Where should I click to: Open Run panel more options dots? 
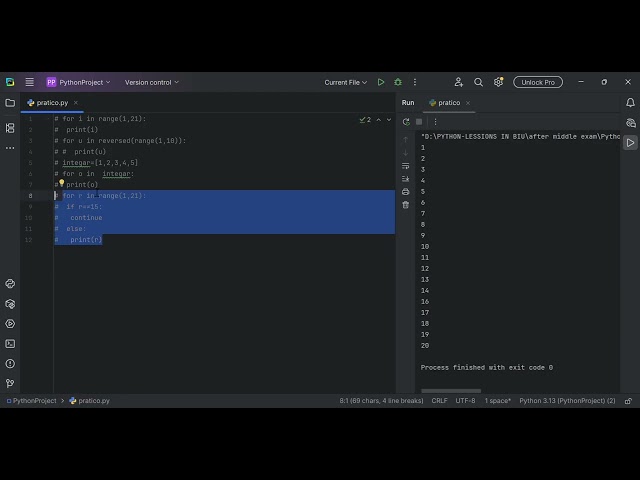(435, 122)
